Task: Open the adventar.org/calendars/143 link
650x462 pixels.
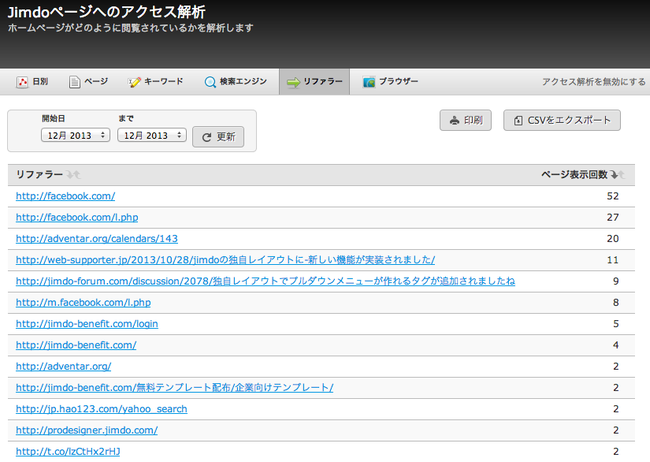Action: coord(97,238)
